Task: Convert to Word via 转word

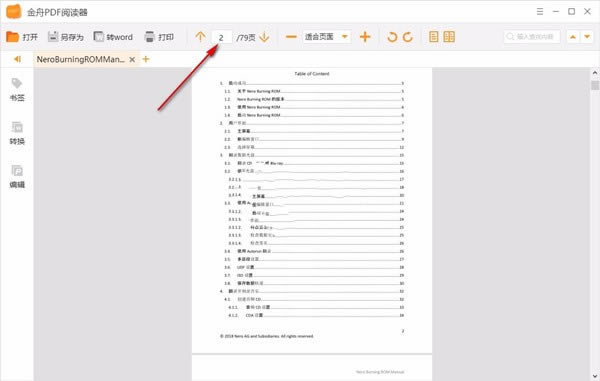Action: 99,37
